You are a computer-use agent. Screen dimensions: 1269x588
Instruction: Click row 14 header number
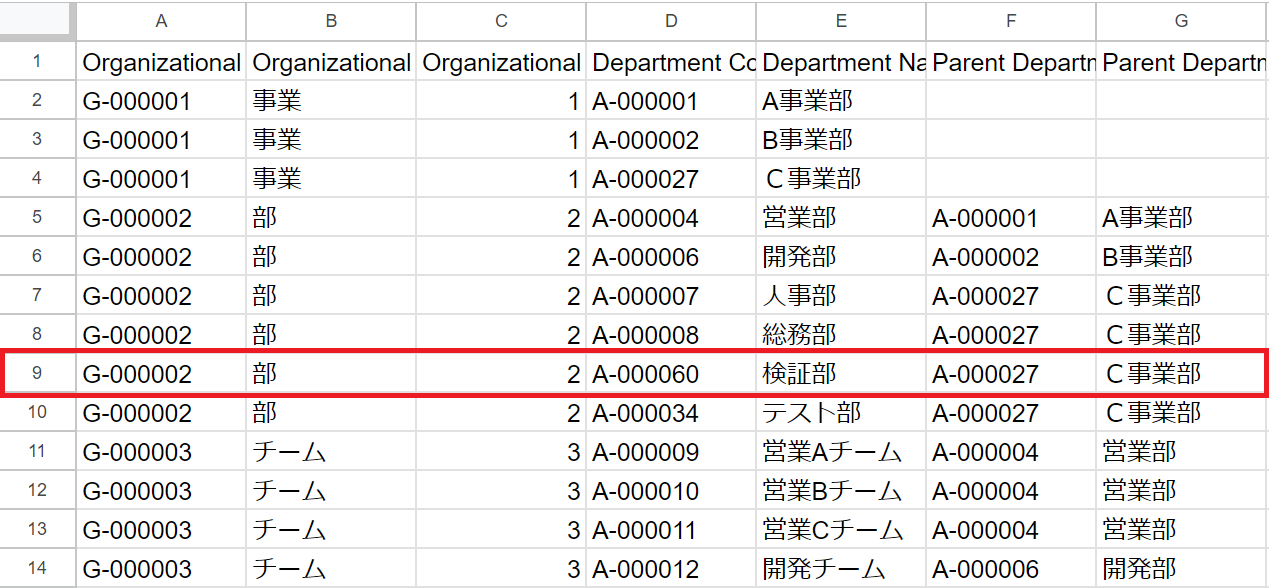pos(37,568)
